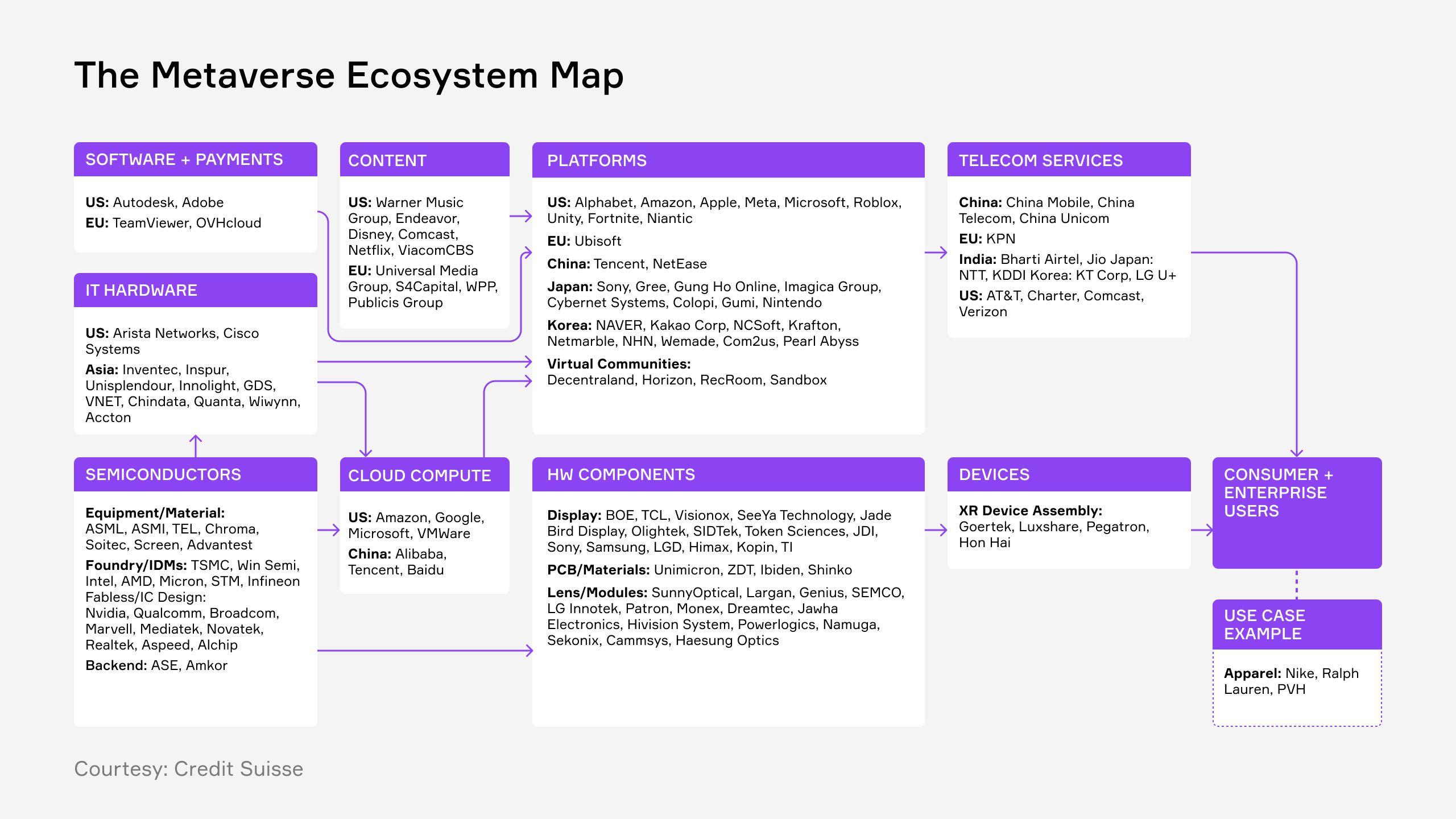Click "Netflix, ViacomCBS" line in the Content box
Screen dimensions: 1456x819
point(411,250)
